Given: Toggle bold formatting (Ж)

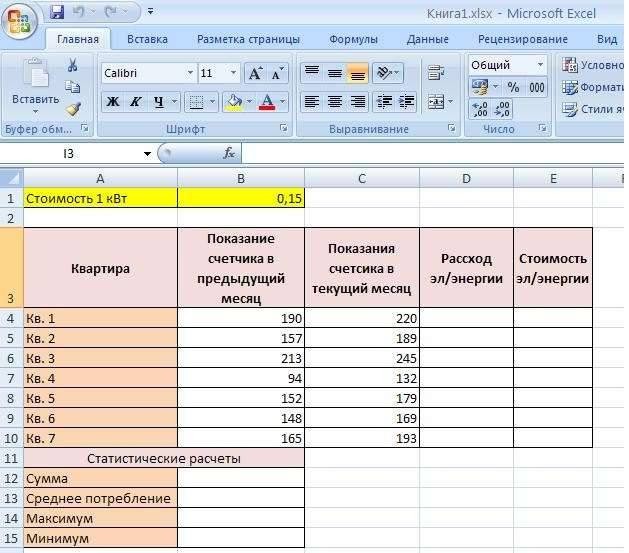Looking at the screenshot, I should tap(113, 102).
